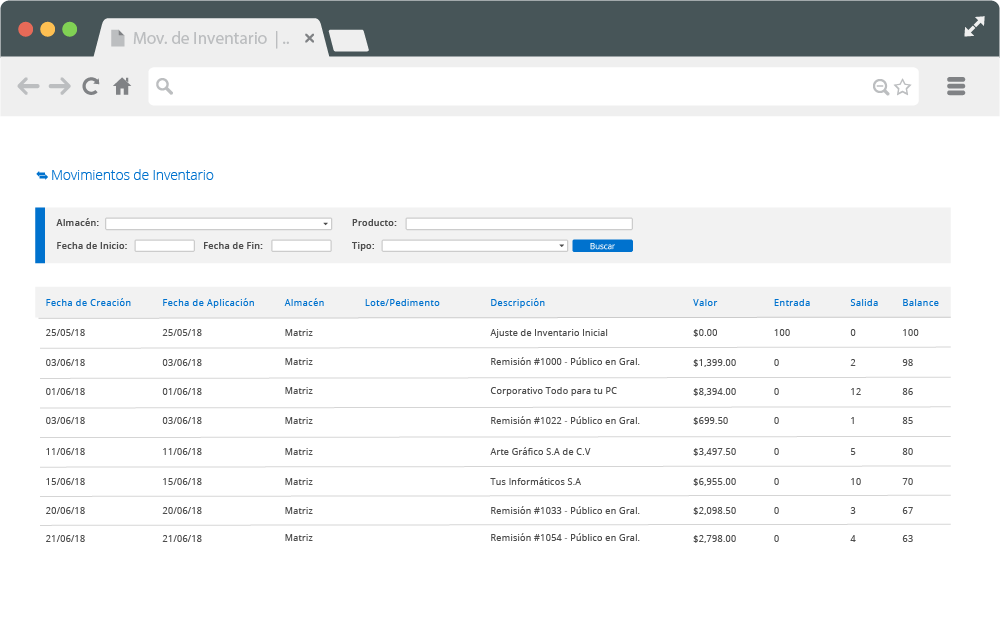
Task: Select 'Remisión #1022 - Público en Gral.'
Action: (564, 421)
